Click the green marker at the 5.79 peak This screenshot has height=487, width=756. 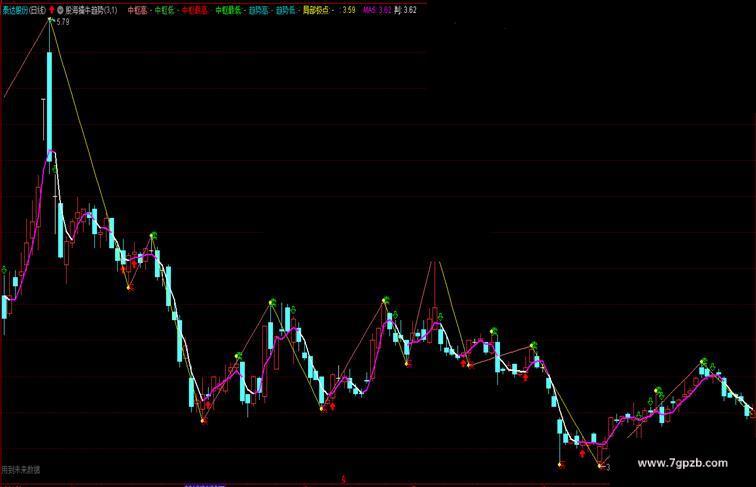(50, 20)
